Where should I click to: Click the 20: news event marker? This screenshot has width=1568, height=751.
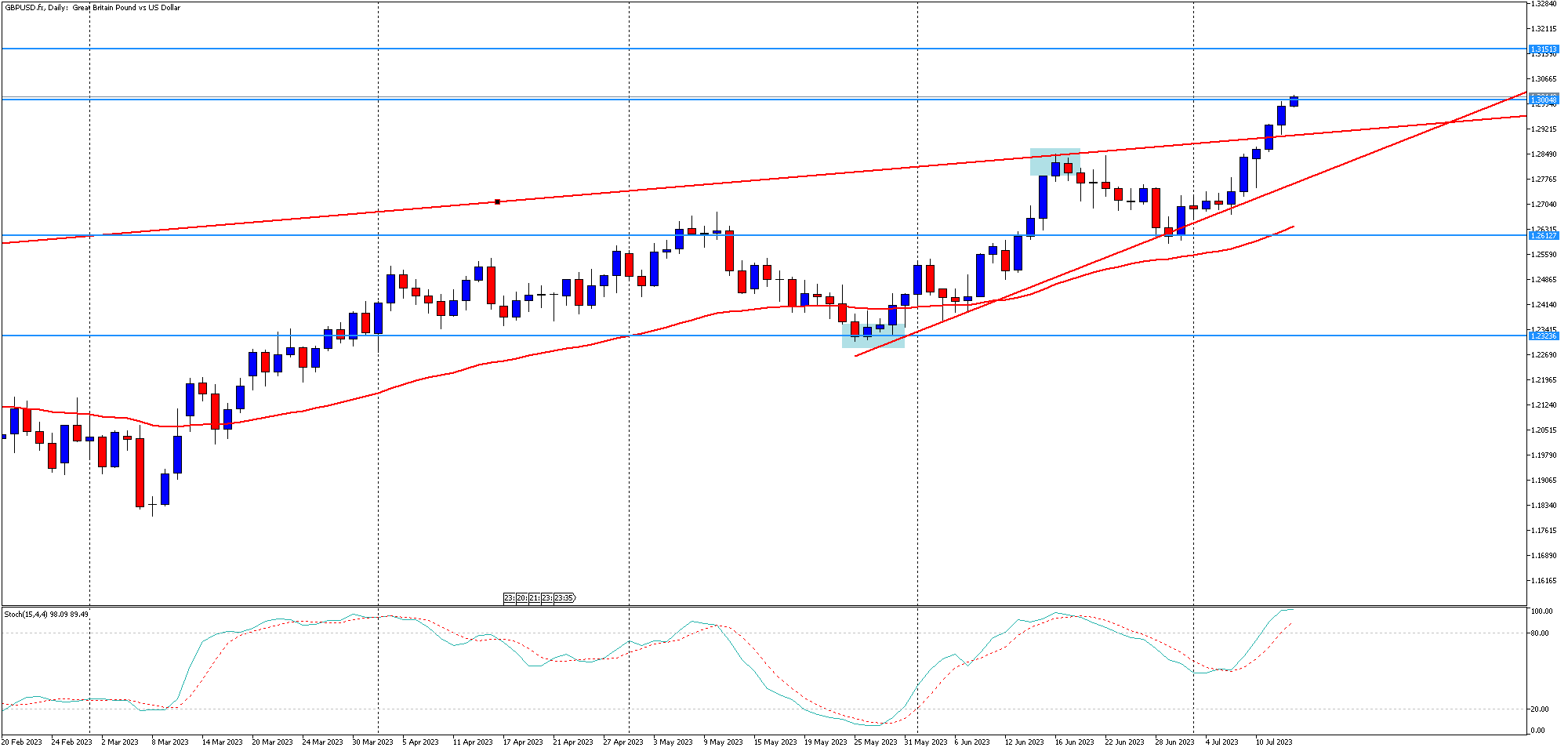521,598
